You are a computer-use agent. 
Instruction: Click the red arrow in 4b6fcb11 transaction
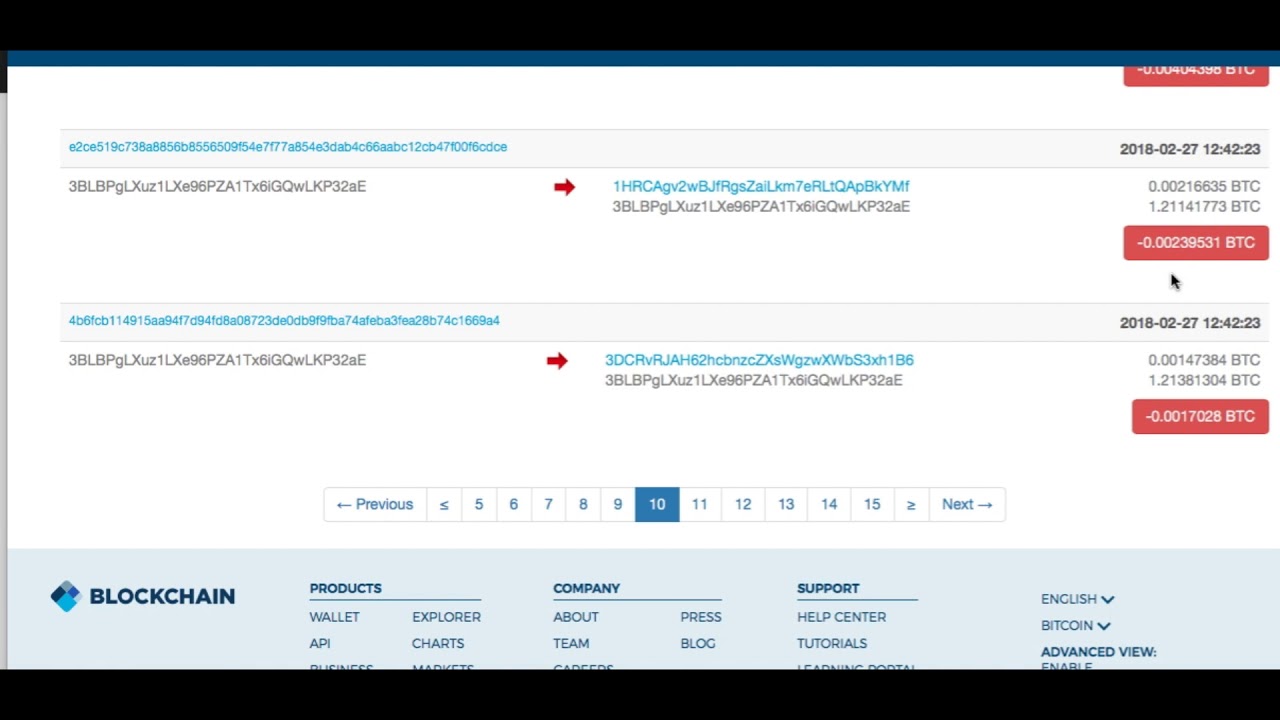tap(557, 361)
